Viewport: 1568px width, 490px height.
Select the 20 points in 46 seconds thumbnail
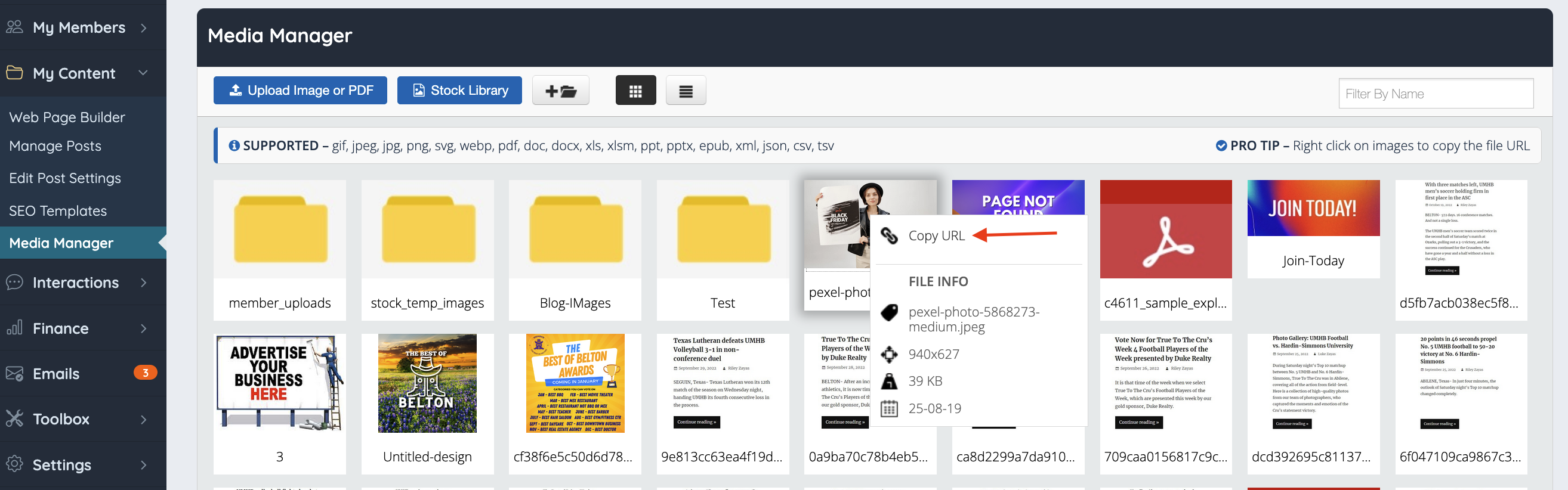(1461, 383)
